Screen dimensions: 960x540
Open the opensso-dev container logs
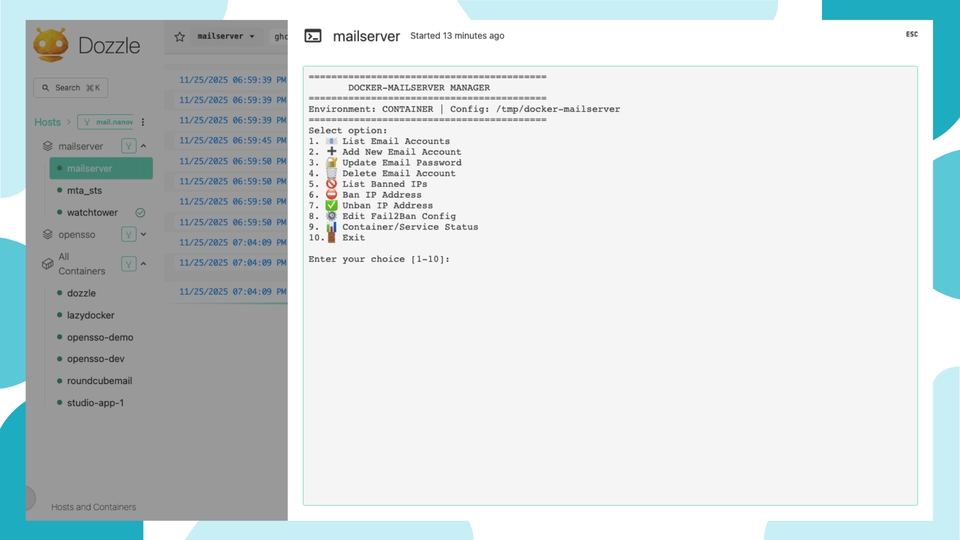coord(96,359)
